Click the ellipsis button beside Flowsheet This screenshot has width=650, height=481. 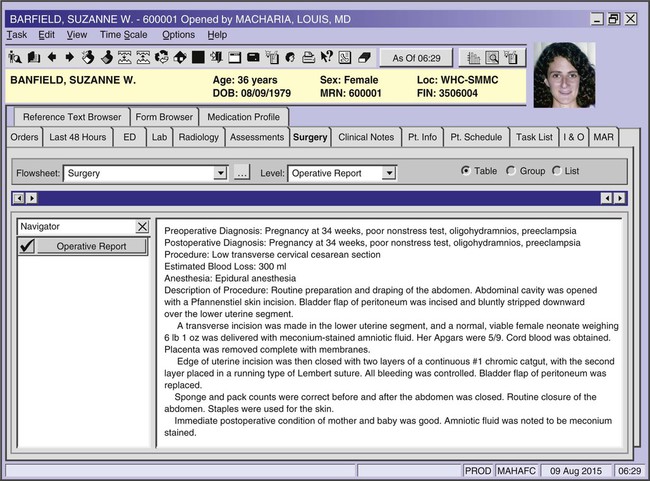click(x=241, y=174)
